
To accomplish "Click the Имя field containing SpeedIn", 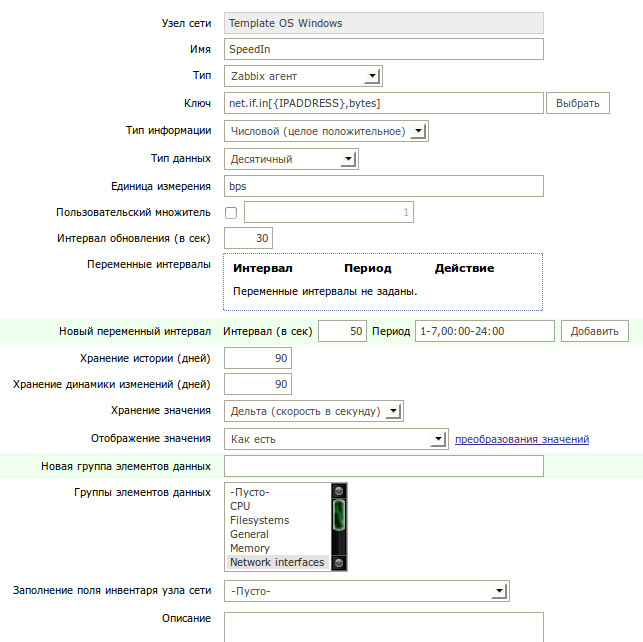I will click(x=383, y=49).
